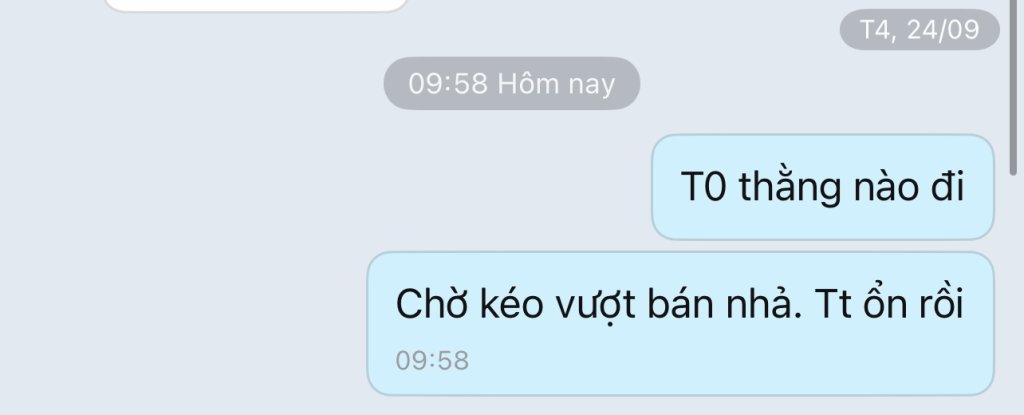1024x415 pixels.
Task: Click the word "rồi" ending the second message
Action: tap(942, 303)
